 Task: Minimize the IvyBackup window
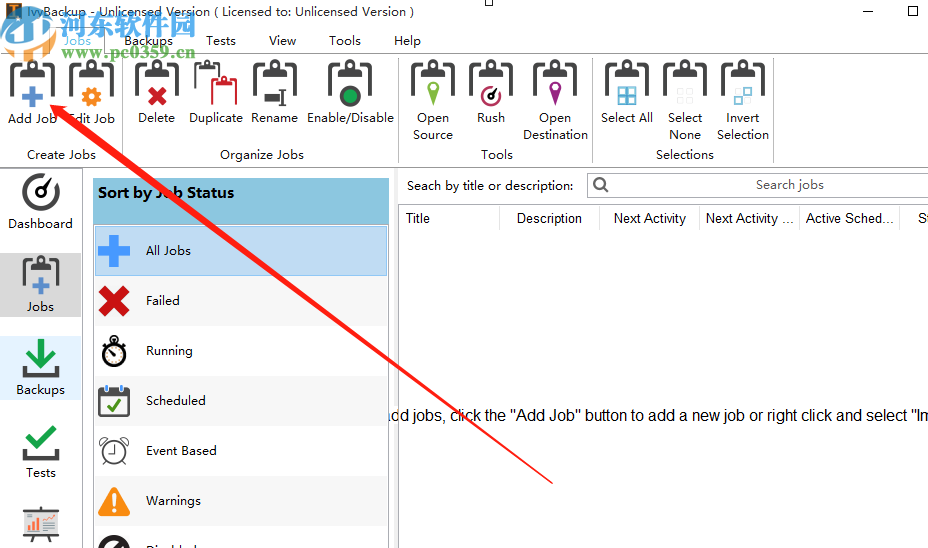(868, 11)
